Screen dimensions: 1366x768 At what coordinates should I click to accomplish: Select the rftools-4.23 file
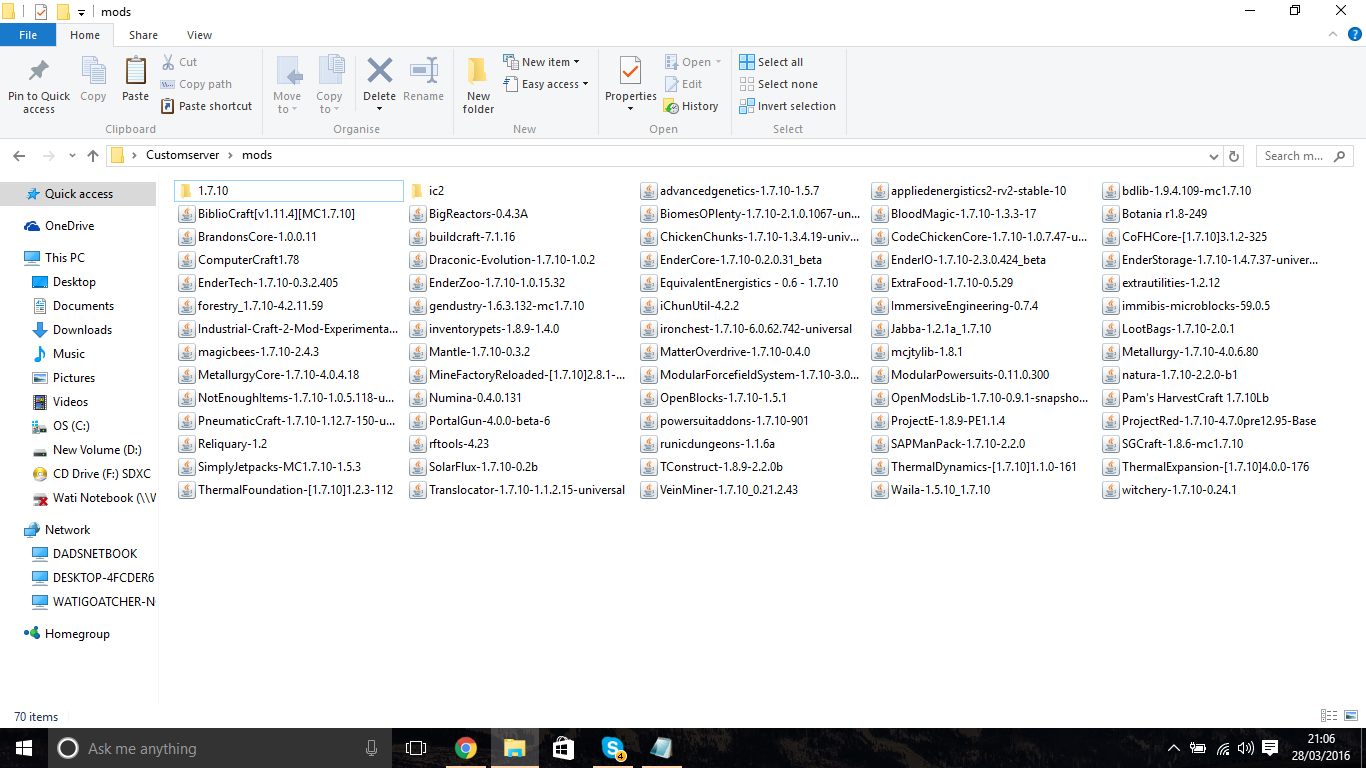pyautogui.click(x=449, y=444)
